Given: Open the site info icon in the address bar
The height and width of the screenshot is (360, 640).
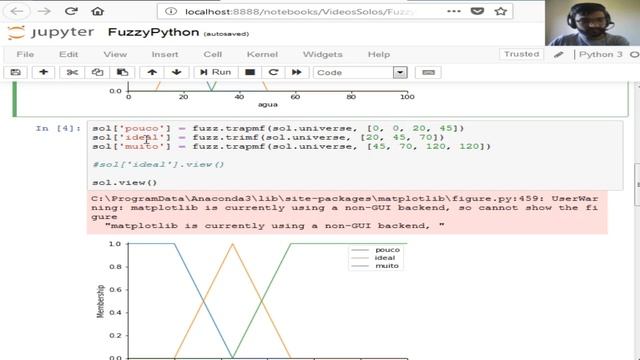Looking at the screenshot, I should [x=171, y=11].
